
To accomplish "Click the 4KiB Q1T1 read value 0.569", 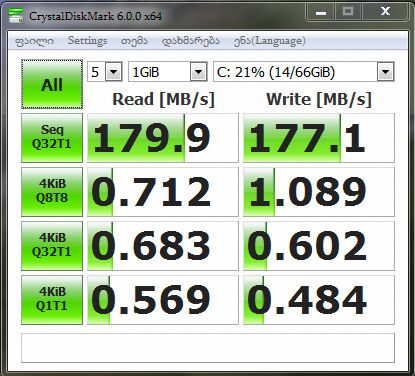I will pos(163,300).
